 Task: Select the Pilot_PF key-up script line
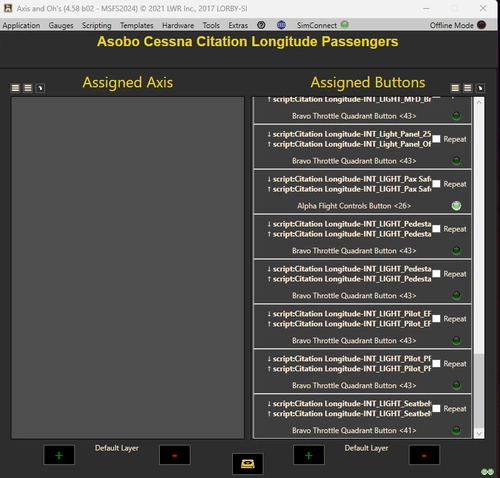[349, 369]
